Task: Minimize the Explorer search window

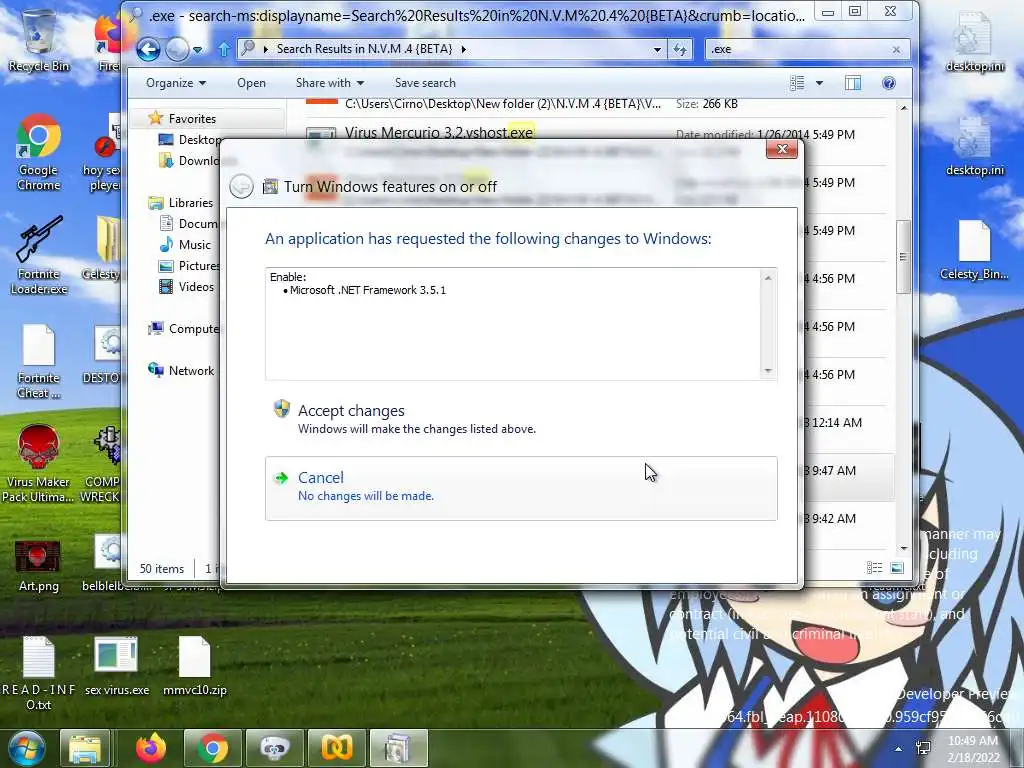Action: click(827, 12)
